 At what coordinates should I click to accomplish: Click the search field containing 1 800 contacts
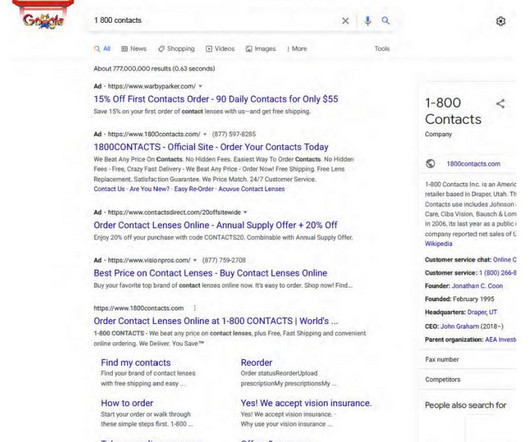click(x=216, y=20)
